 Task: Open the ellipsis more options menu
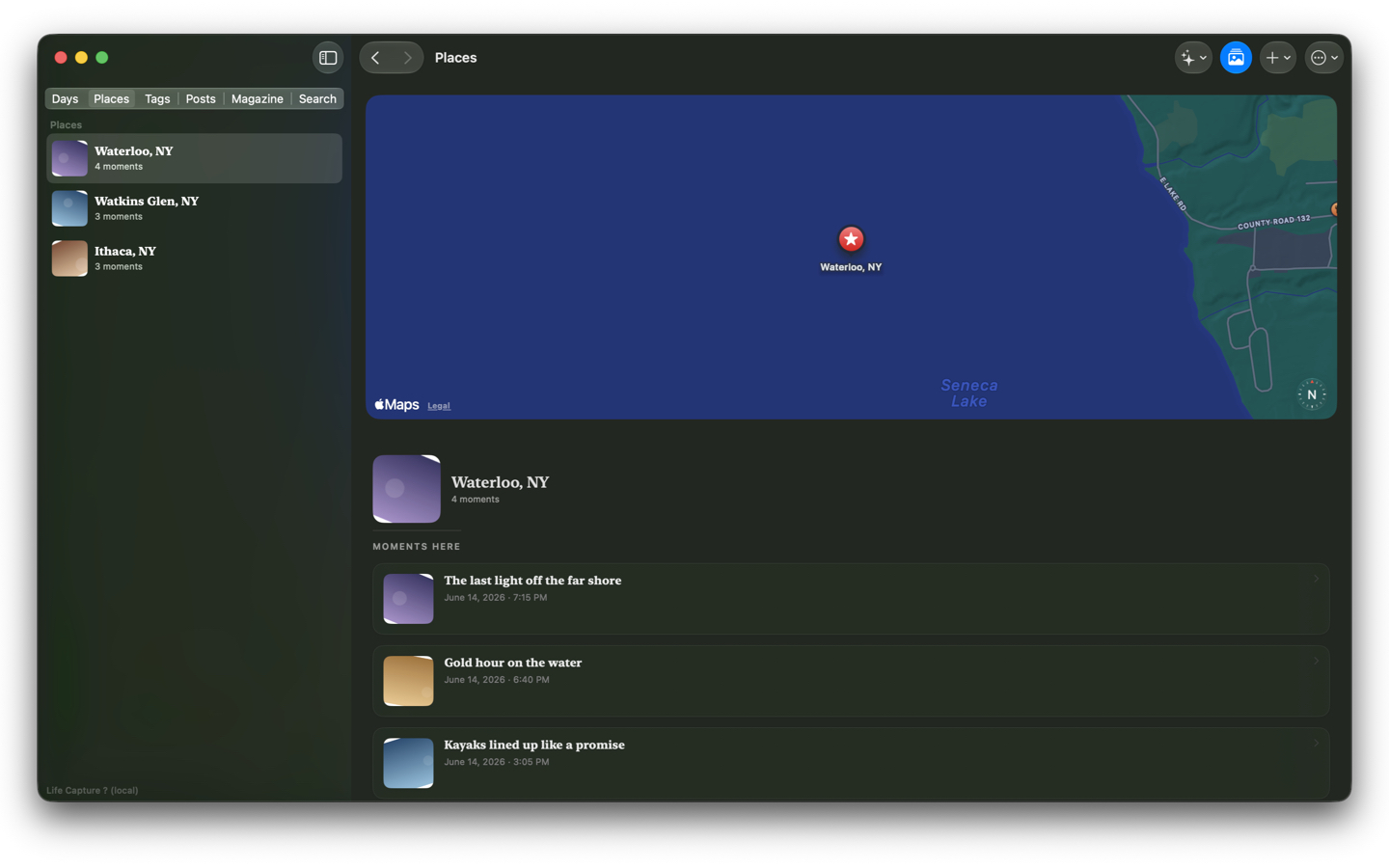click(x=1323, y=58)
